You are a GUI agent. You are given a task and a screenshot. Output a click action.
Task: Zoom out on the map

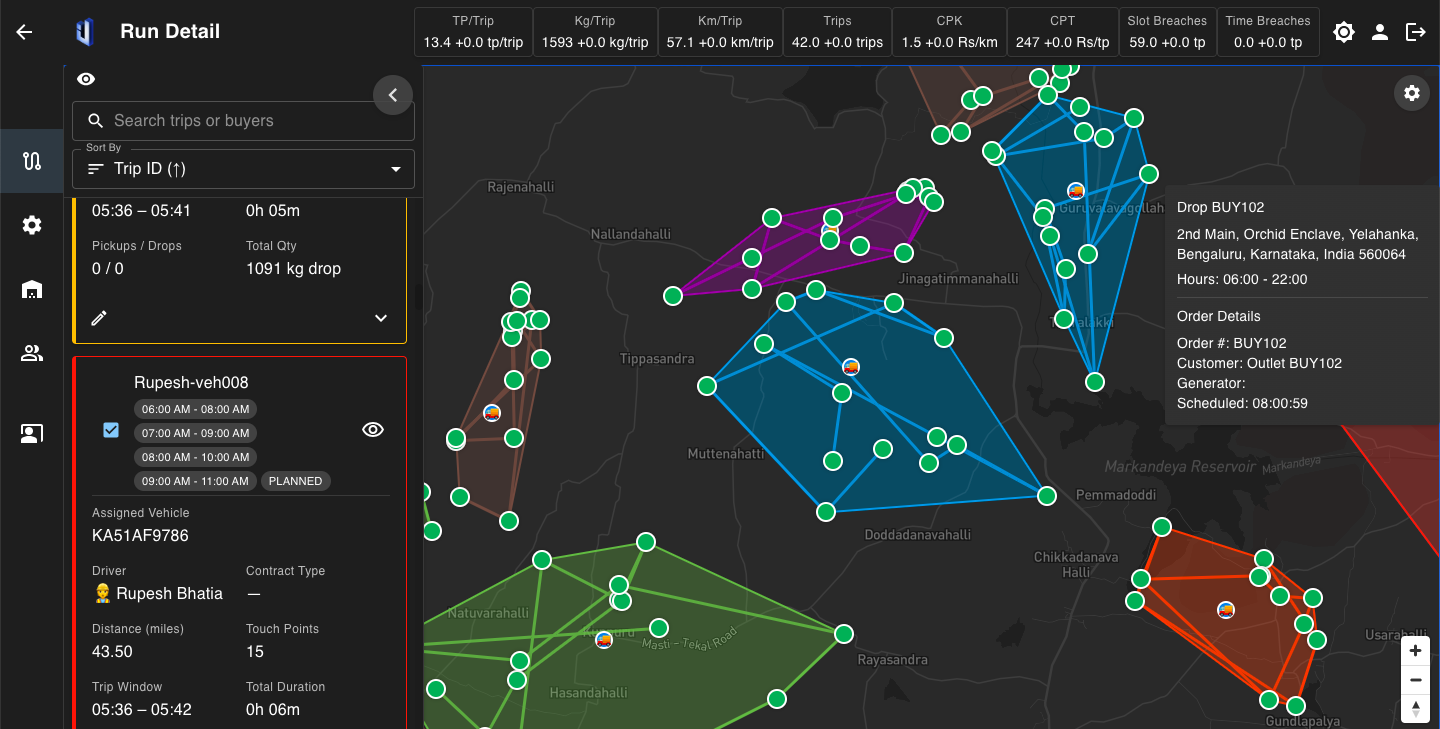click(x=1415, y=680)
